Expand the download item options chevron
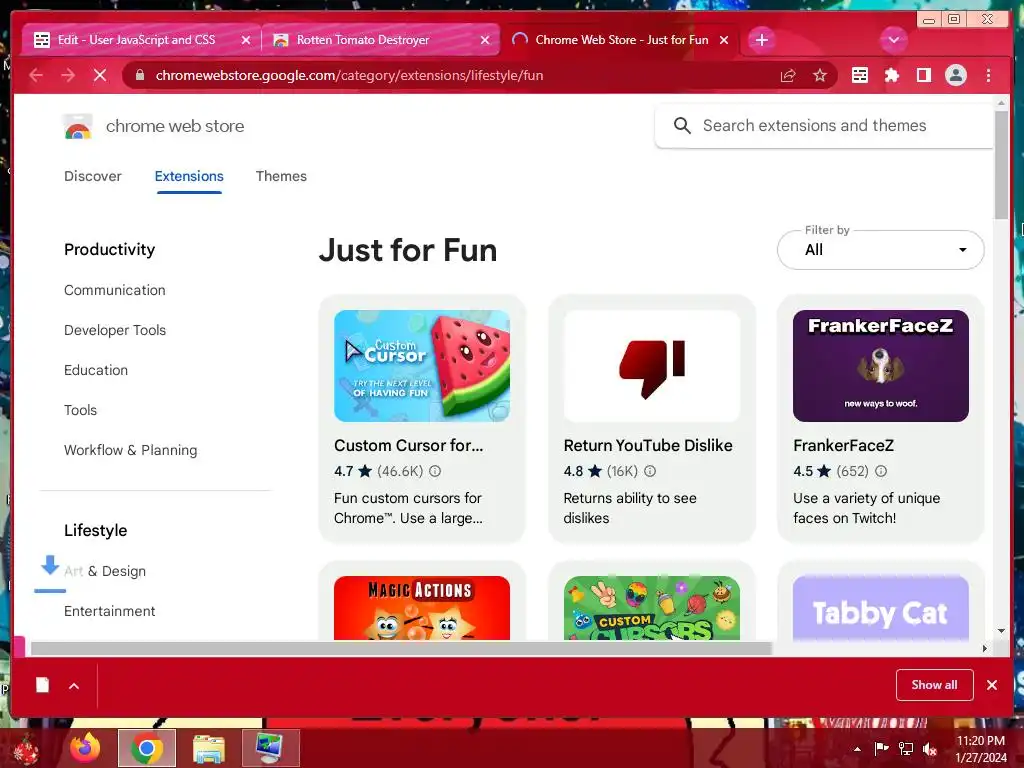The height and width of the screenshot is (768, 1024). pyautogui.click(x=74, y=686)
